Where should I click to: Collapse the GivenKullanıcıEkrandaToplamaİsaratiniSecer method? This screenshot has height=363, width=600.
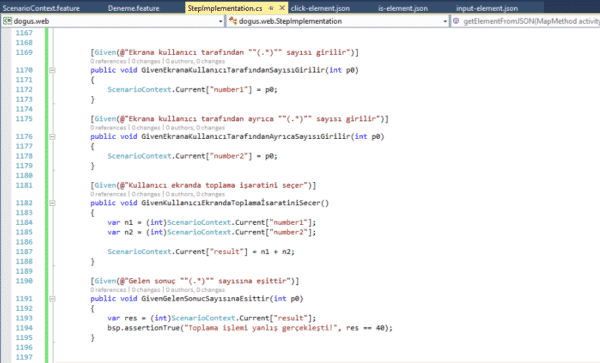[52, 203]
